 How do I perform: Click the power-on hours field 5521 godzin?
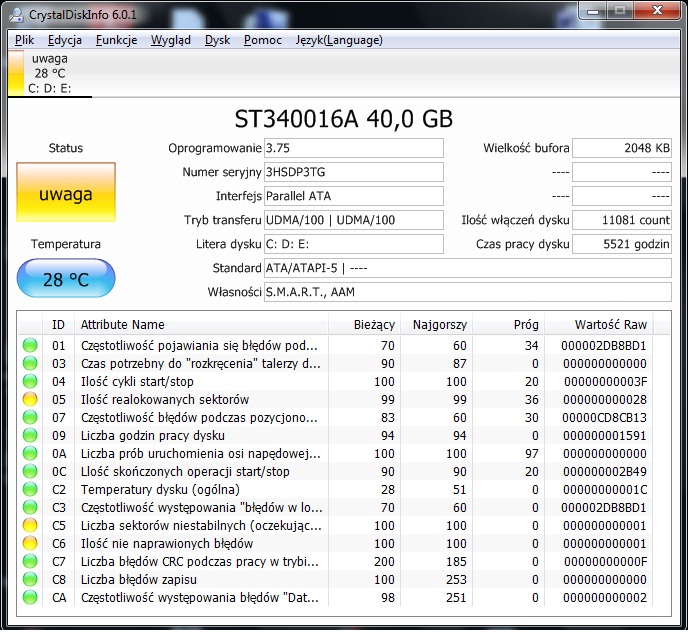click(x=622, y=244)
